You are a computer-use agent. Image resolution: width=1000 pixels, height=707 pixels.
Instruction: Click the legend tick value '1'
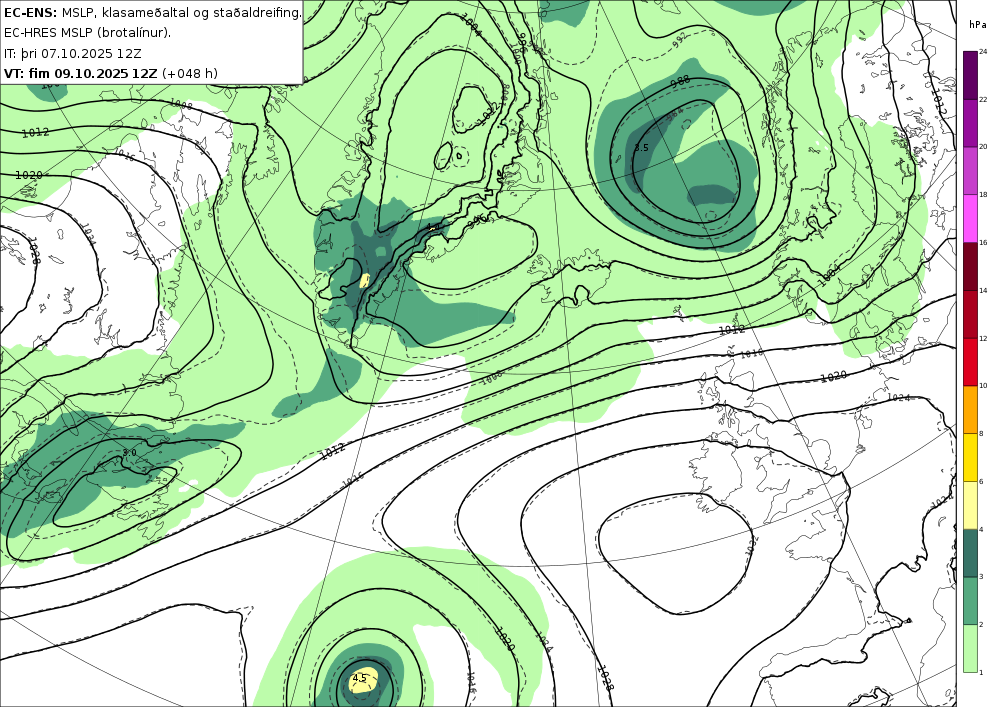tap(981, 672)
